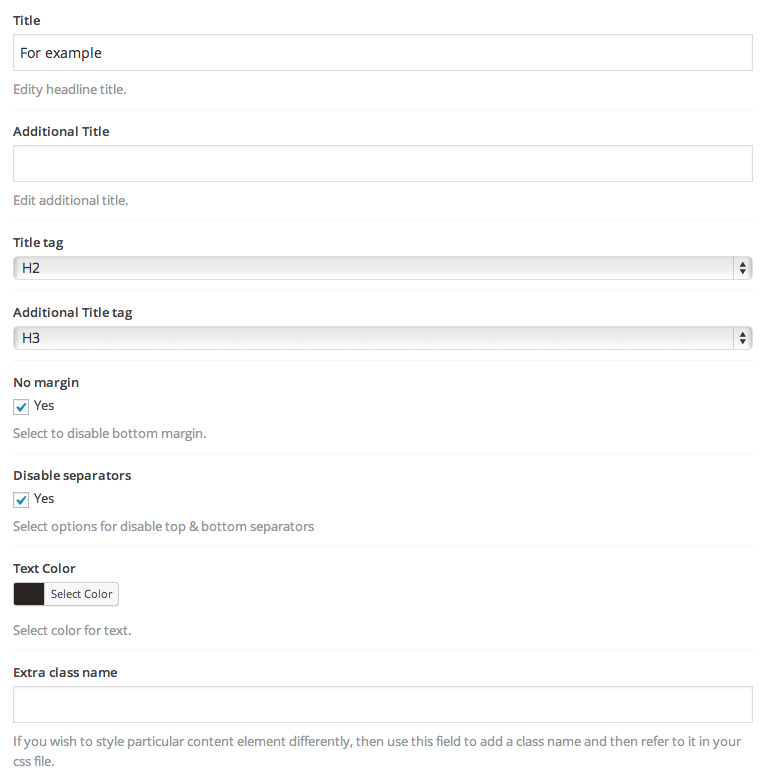Focus the Title field containing For example
Image resolution: width=763 pixels, height=780 pixels.
coord(382,53)
